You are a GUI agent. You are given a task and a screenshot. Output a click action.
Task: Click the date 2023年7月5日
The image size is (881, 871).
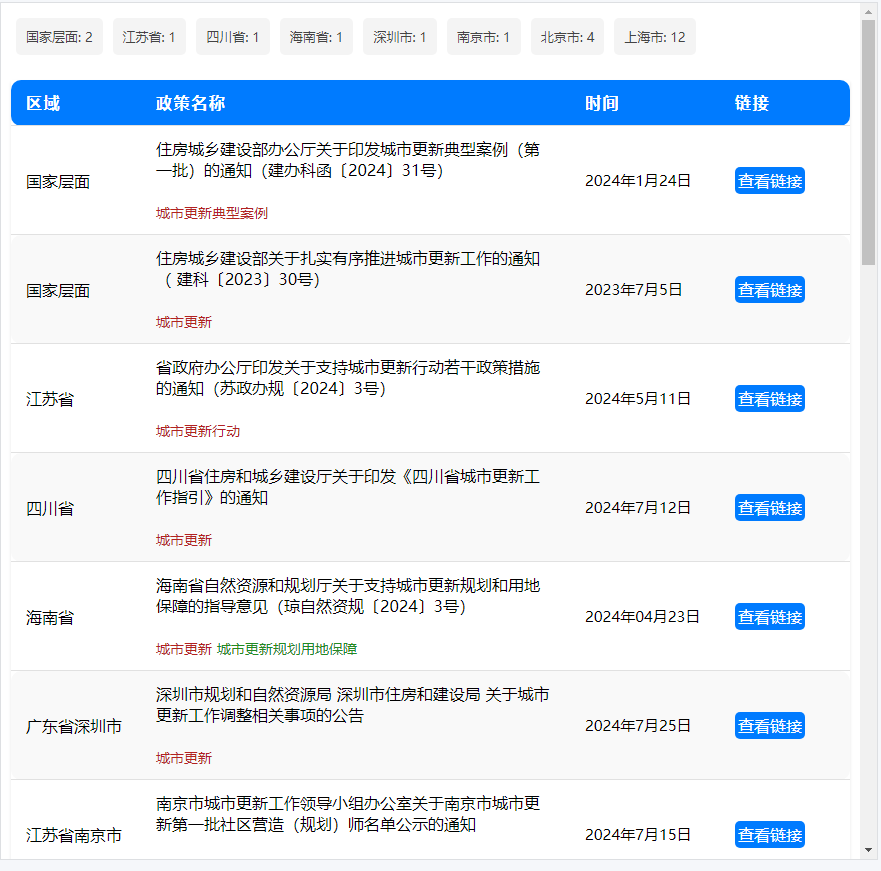point(633,290)
